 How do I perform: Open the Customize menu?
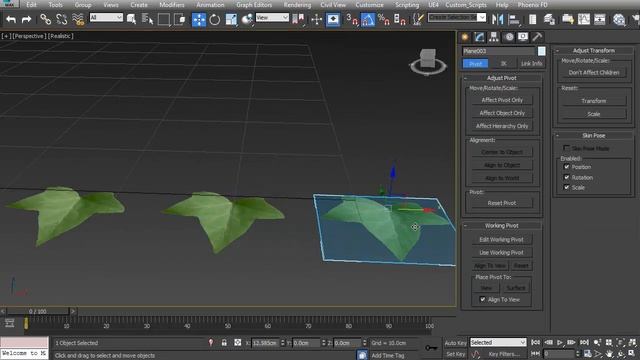coord(369,5)
